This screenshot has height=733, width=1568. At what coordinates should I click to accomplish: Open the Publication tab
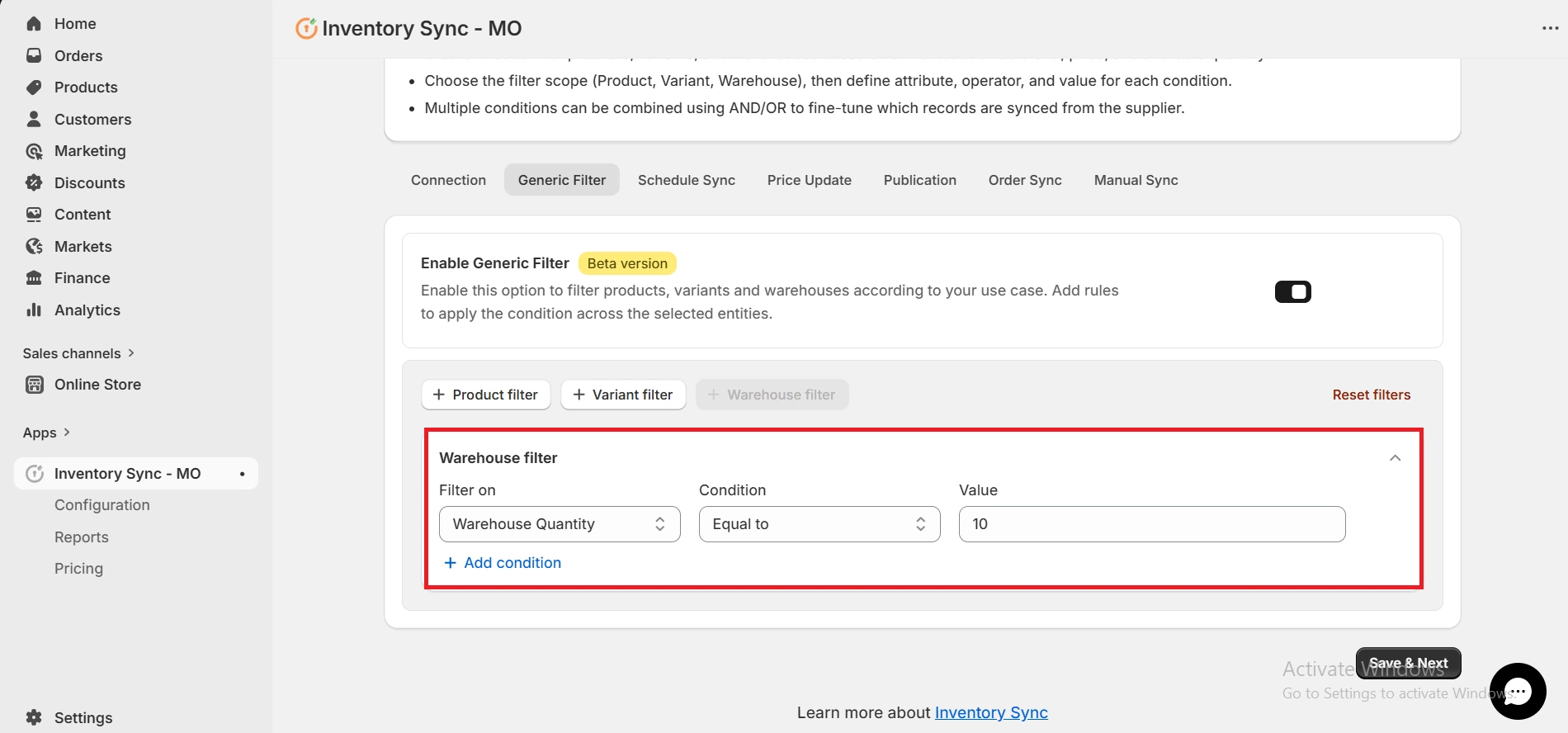(919, 180)
